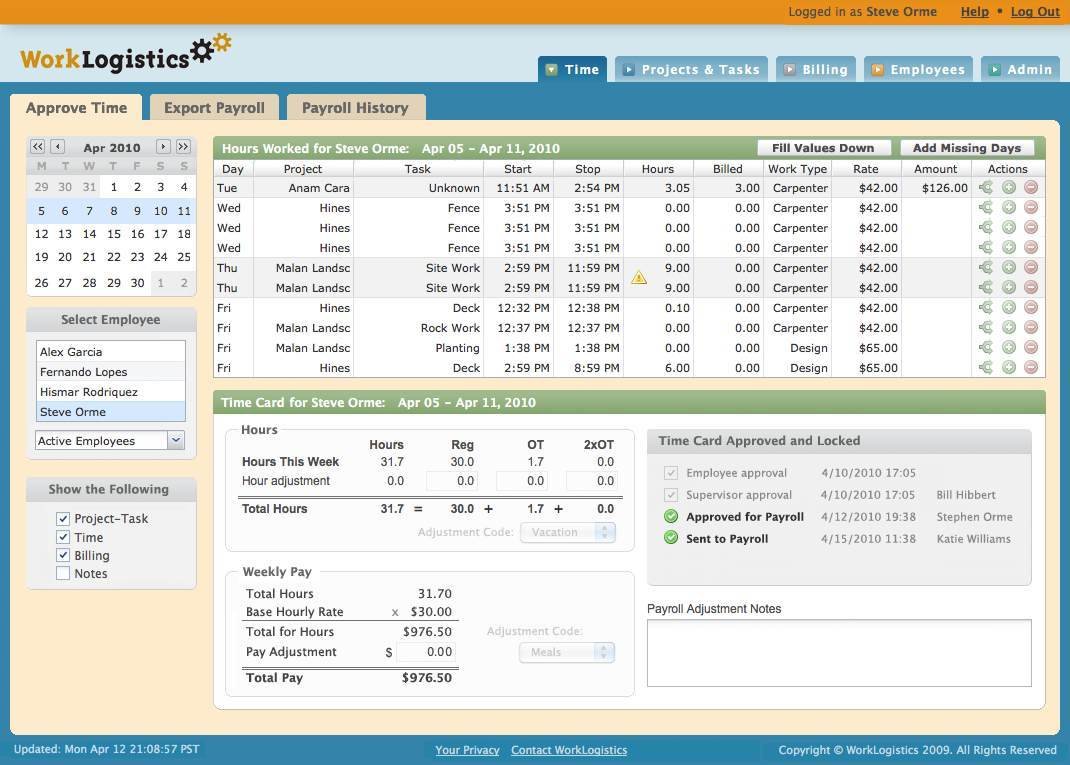Click the 2xOT hour adjustment input field

click(x=591, y=480)
